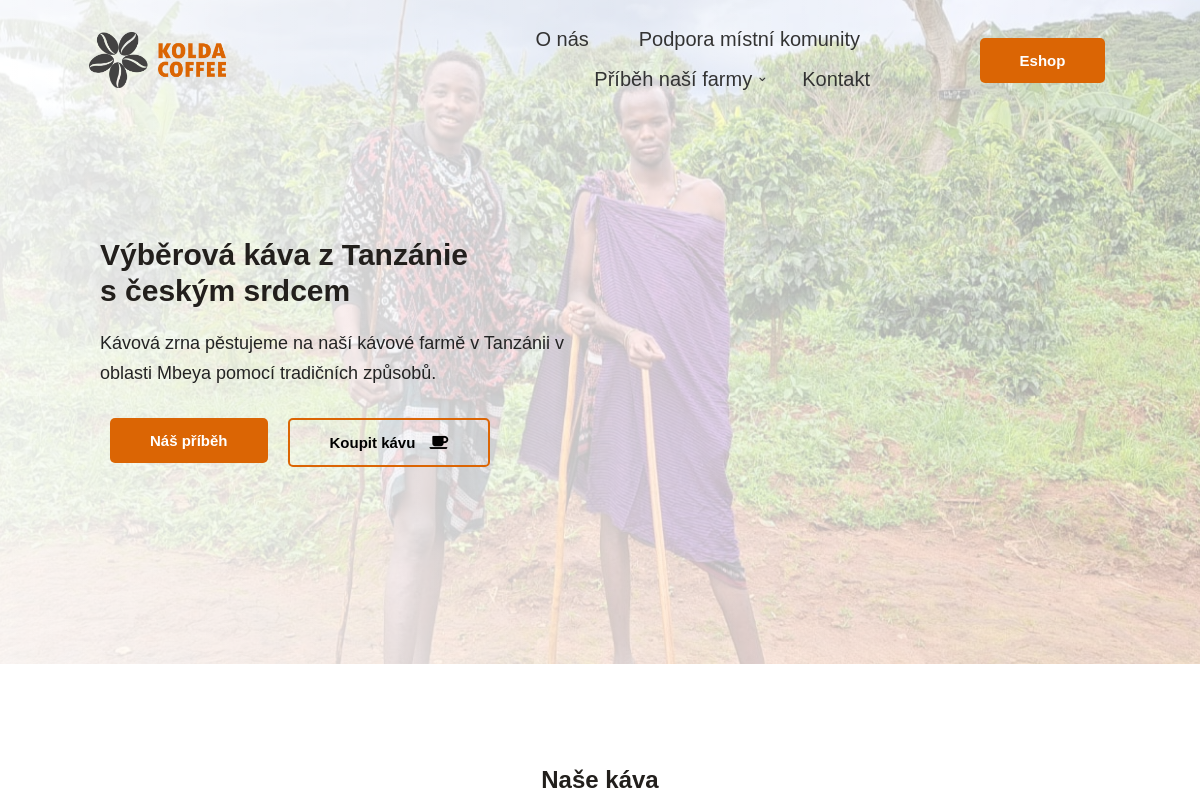Expand the chevron beside Příběh naší farmy
This screenshot has width=1200, height=800.
click(762, 79)
